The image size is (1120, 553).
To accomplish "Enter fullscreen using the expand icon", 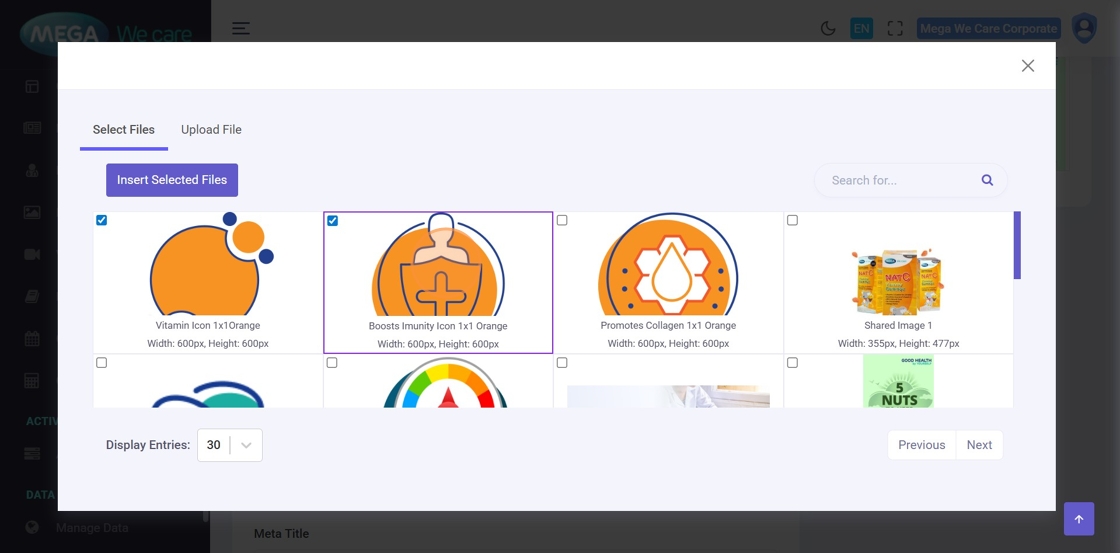I will (895, 29).
